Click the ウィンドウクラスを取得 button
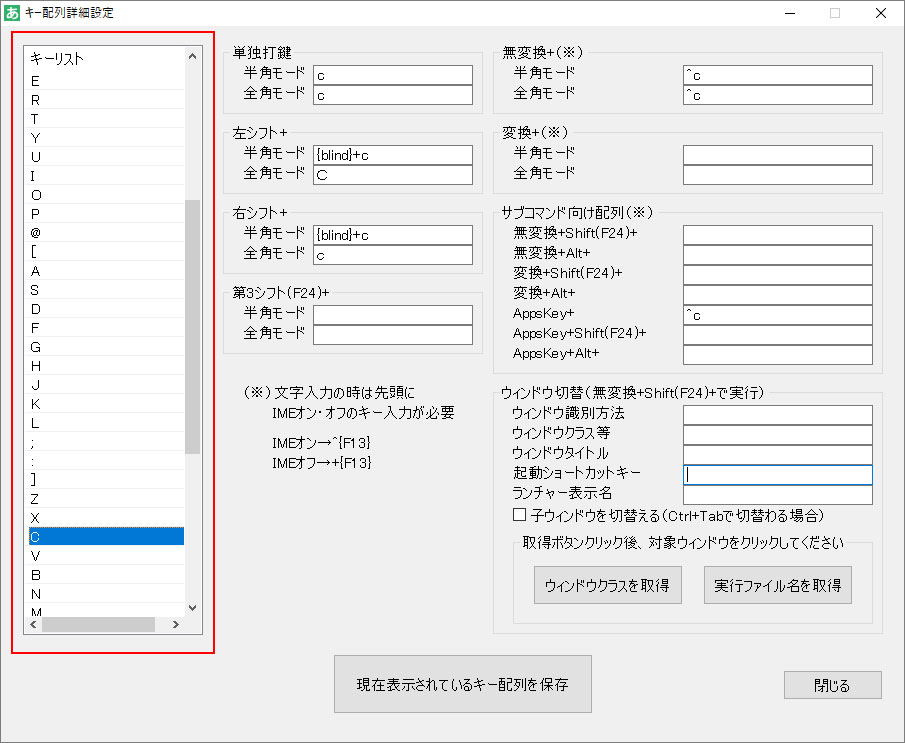The image size is (905, 743). pos(607,584)
